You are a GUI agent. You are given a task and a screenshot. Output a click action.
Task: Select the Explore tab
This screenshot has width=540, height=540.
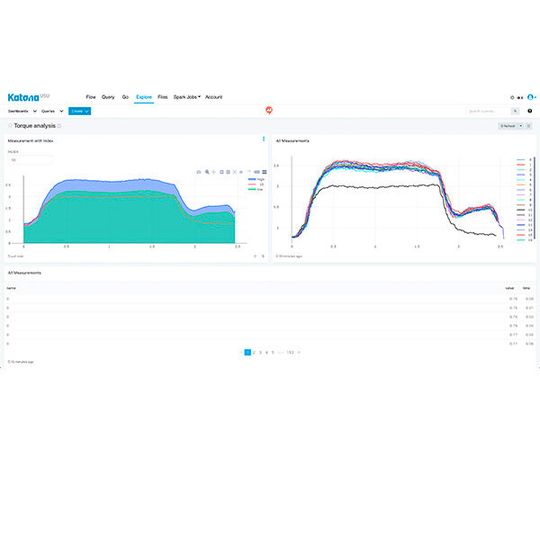pyautogui.click(x=144, y=97)
